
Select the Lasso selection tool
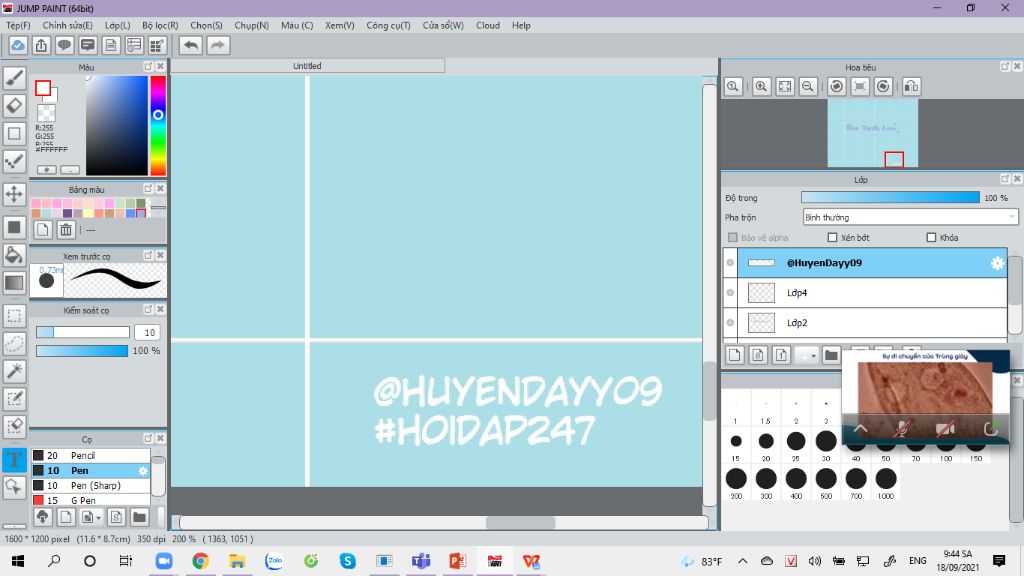[x=14, y=344]
